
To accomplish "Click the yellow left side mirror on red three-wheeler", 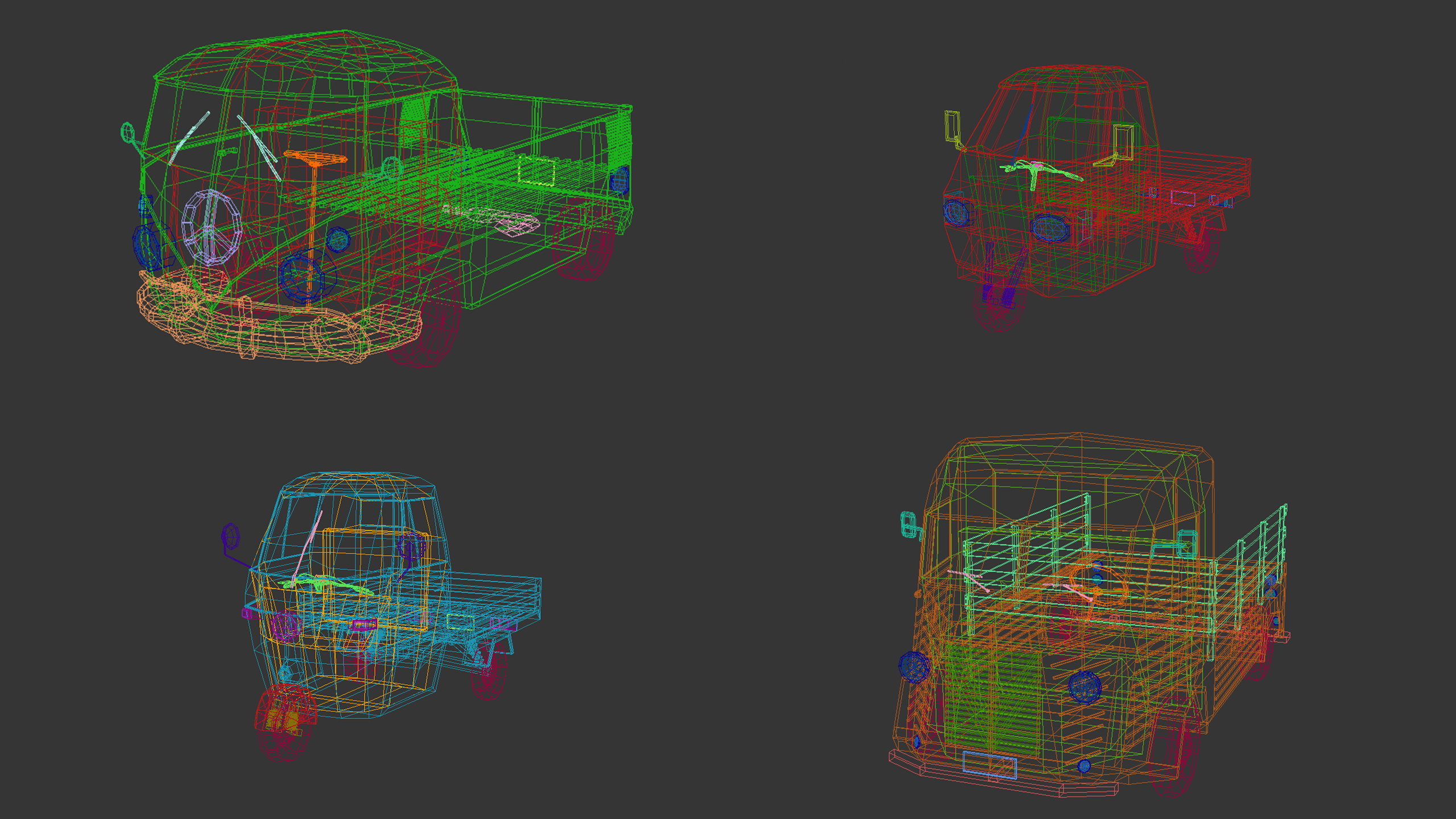I will [x=952, y=126].
